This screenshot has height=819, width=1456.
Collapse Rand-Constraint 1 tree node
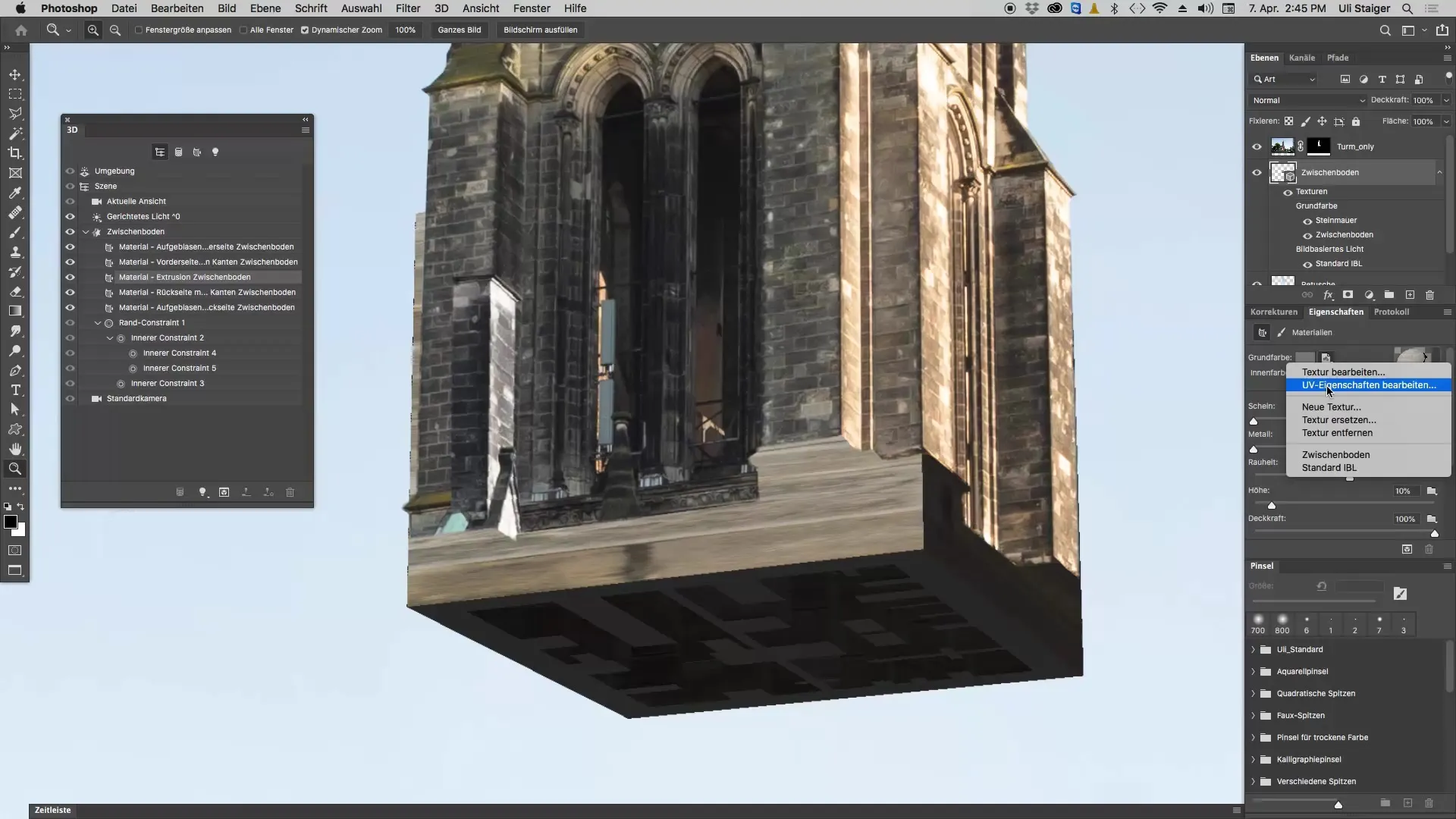(x=98, y=323)
